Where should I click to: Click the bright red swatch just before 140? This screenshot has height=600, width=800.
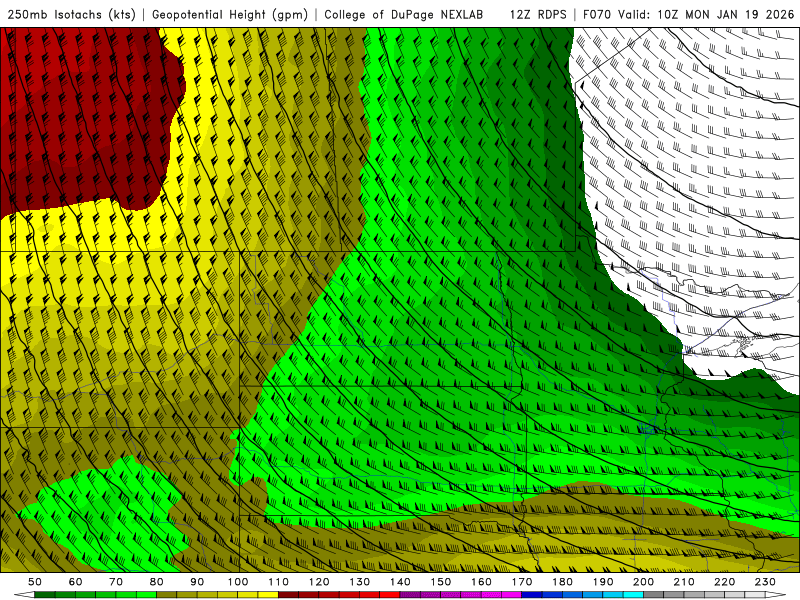[x=390, y=594]
